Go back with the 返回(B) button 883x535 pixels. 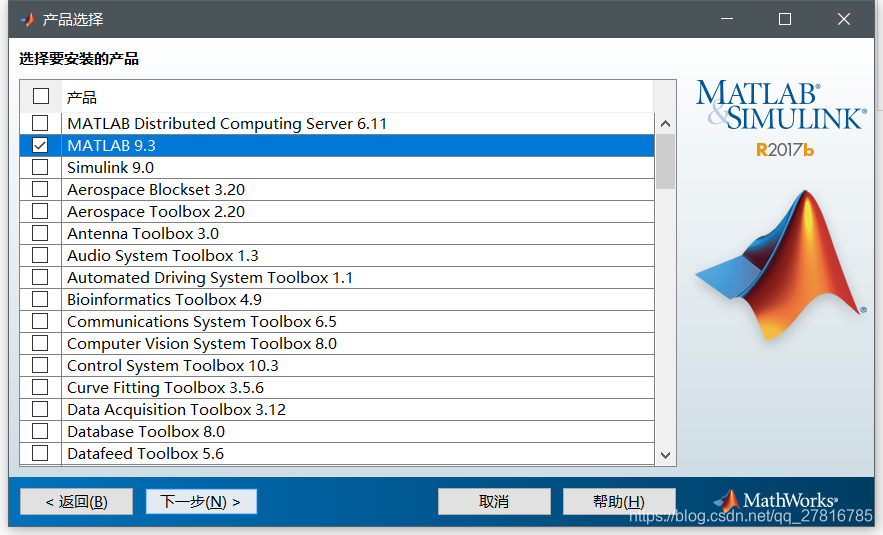(77, 502)
